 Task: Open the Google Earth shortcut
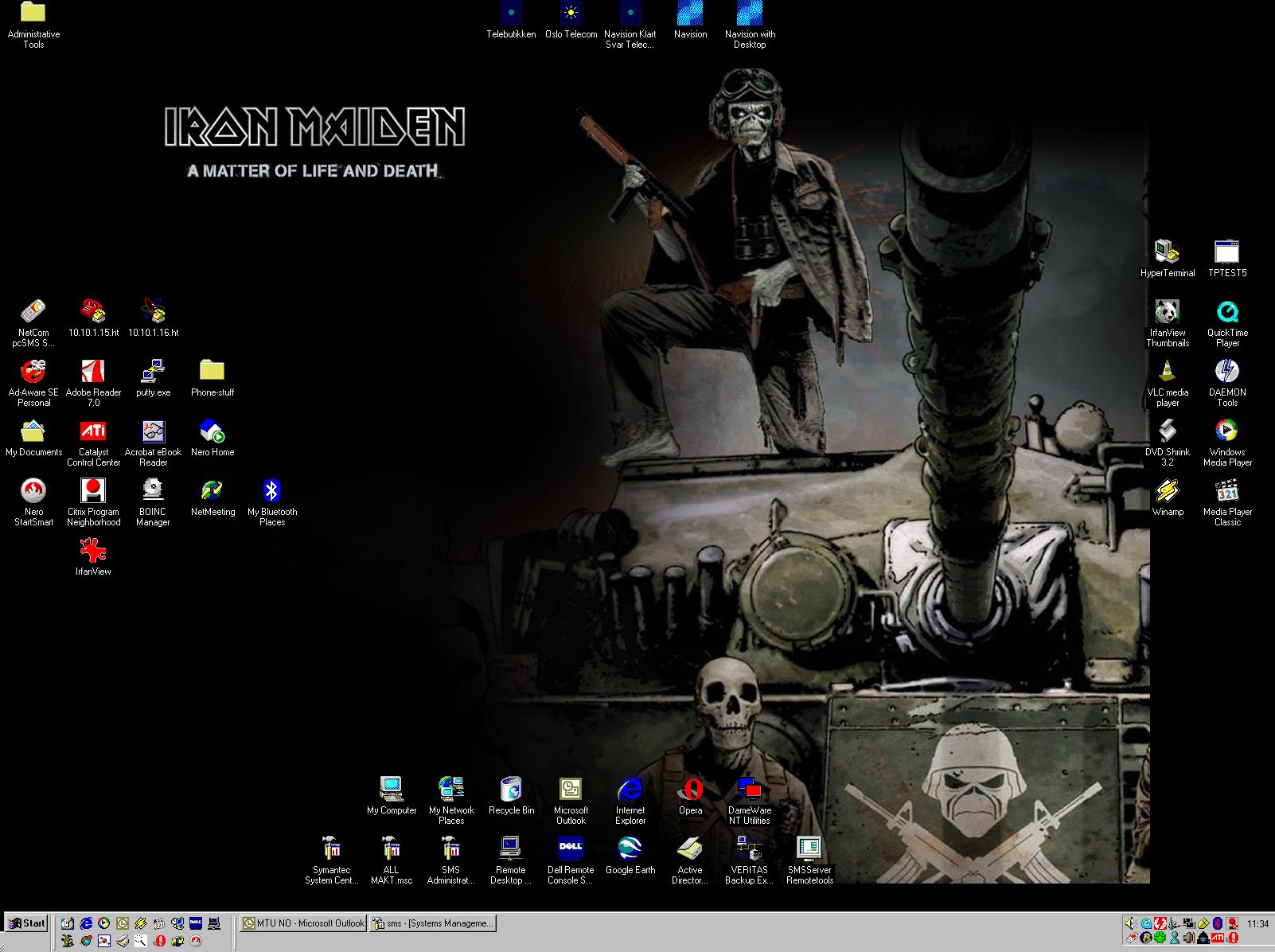coord(630,849)
